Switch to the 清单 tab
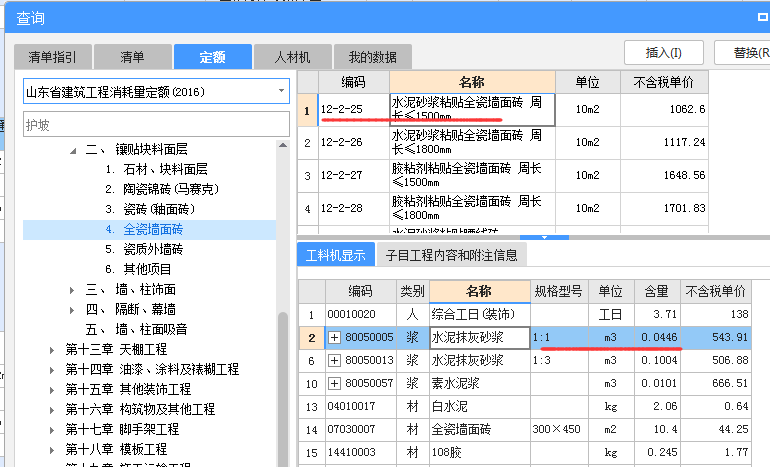This screenshot has width=770, height=467. pyautogui.click(x=133, y=57)
